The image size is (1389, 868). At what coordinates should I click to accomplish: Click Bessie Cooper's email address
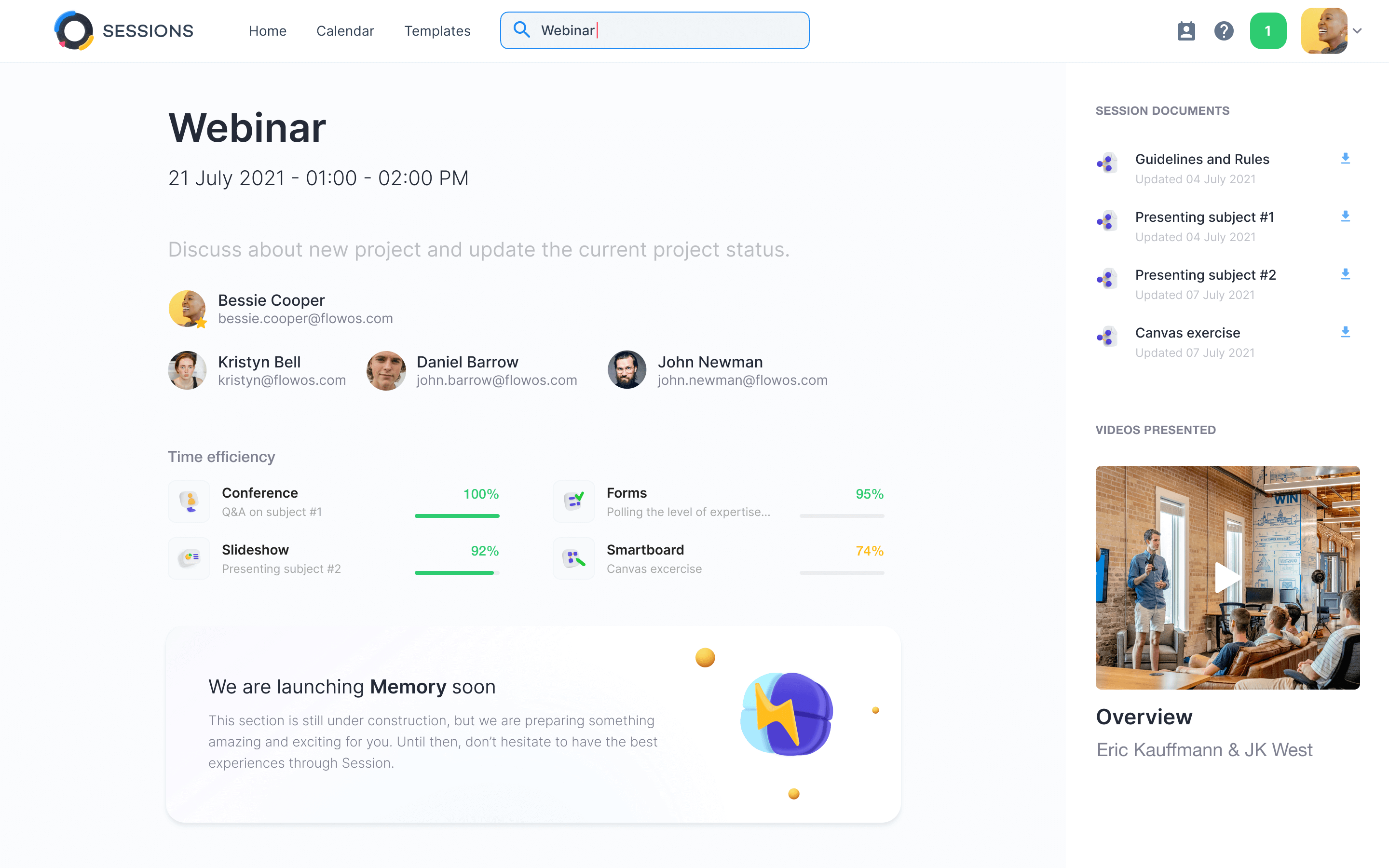click(x=305, y=319)
